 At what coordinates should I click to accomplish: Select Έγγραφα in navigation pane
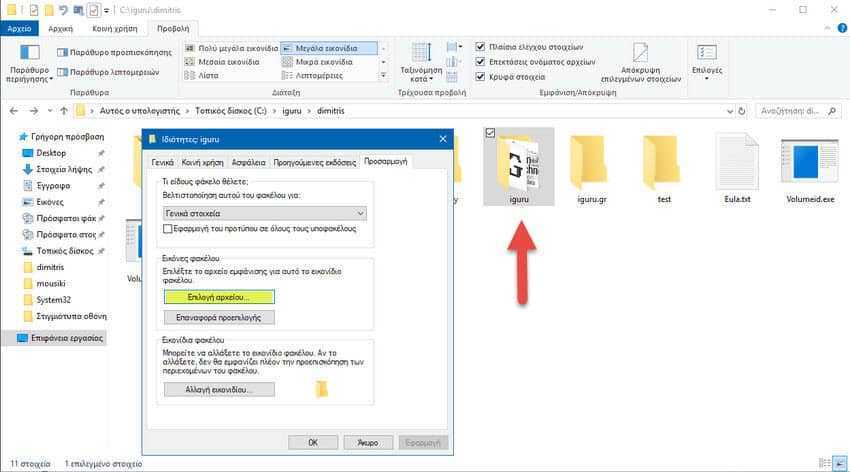click(x=53, y=185)
